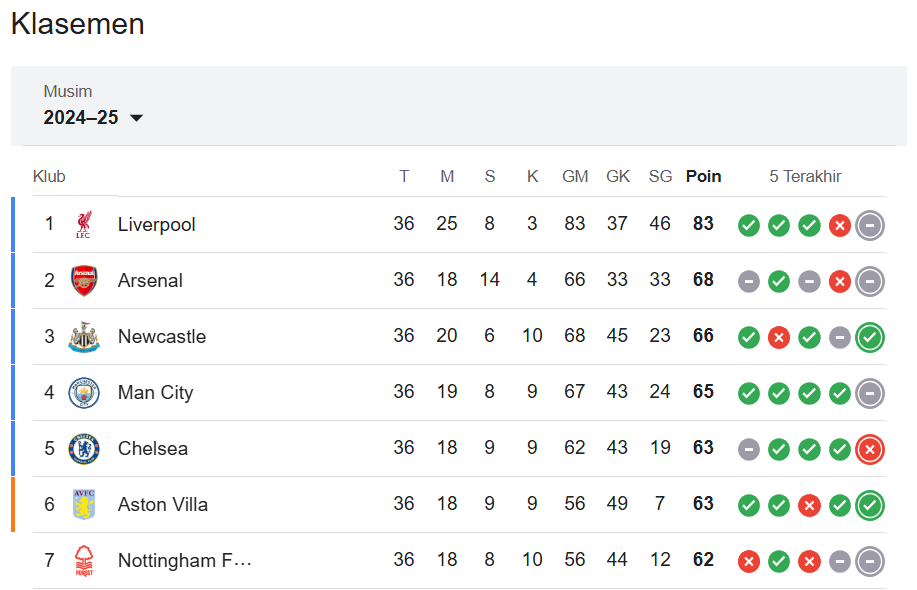Click the Man City club crest
The height and width of the screenshot is (590, 917).
tap(84, 392)
